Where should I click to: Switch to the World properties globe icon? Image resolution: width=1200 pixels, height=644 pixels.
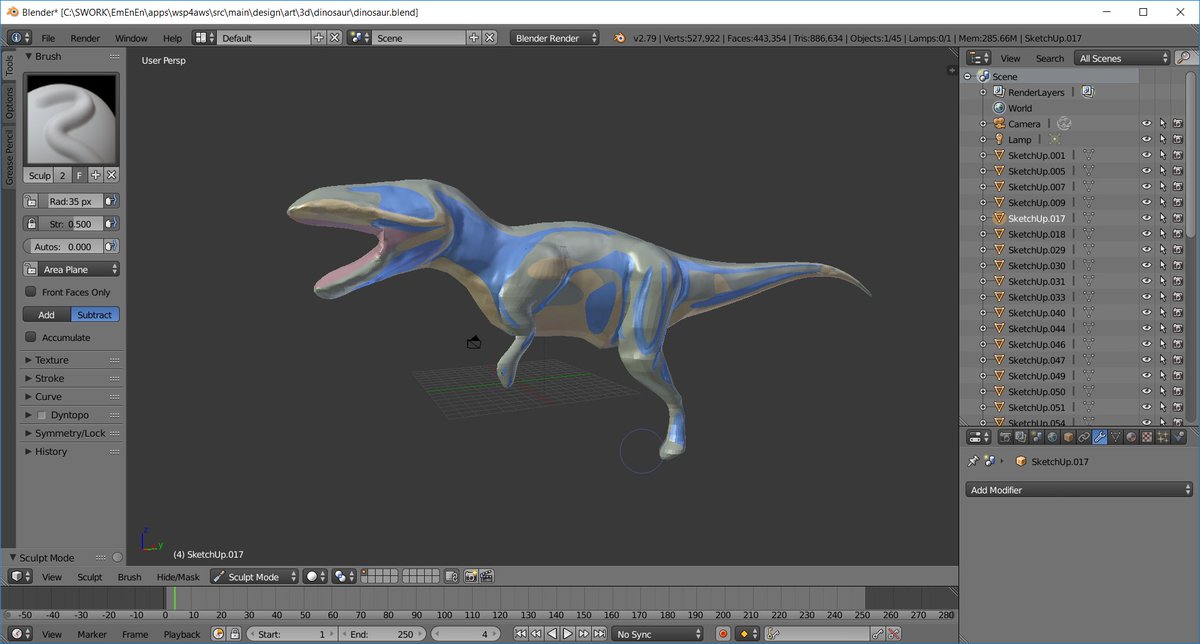click(1052, 437)
